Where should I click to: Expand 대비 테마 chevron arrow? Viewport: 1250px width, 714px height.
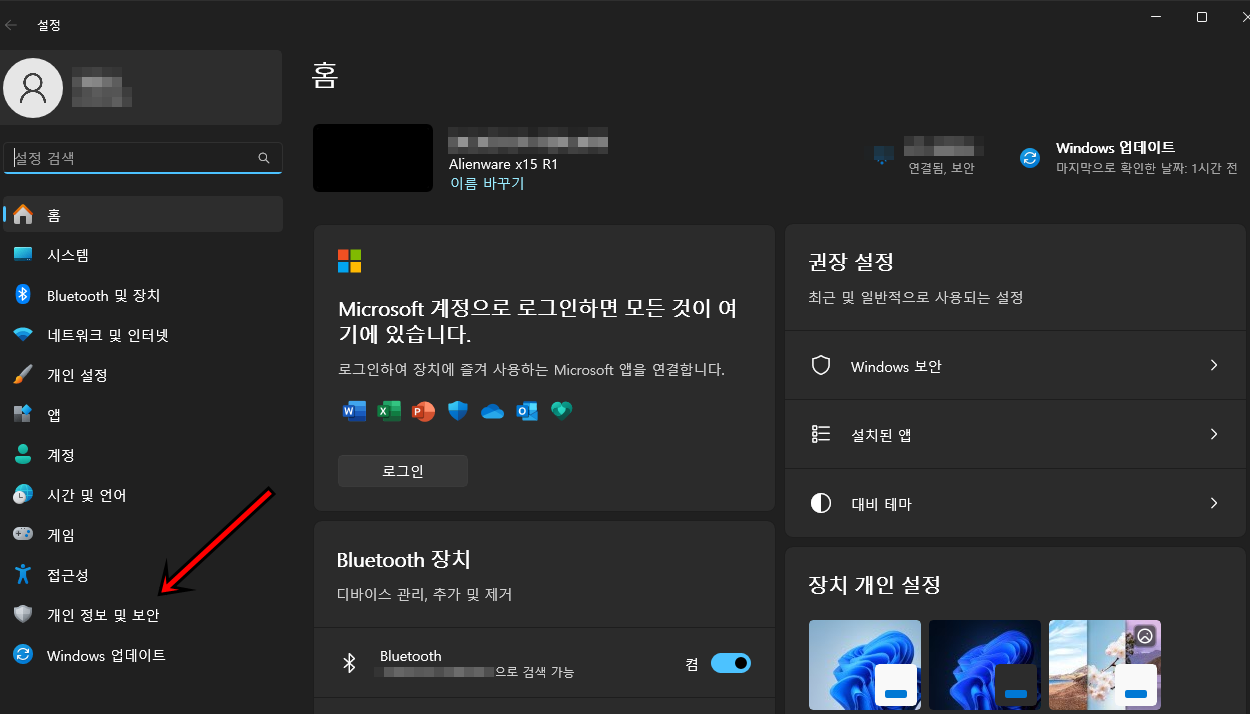[1214, 504]
